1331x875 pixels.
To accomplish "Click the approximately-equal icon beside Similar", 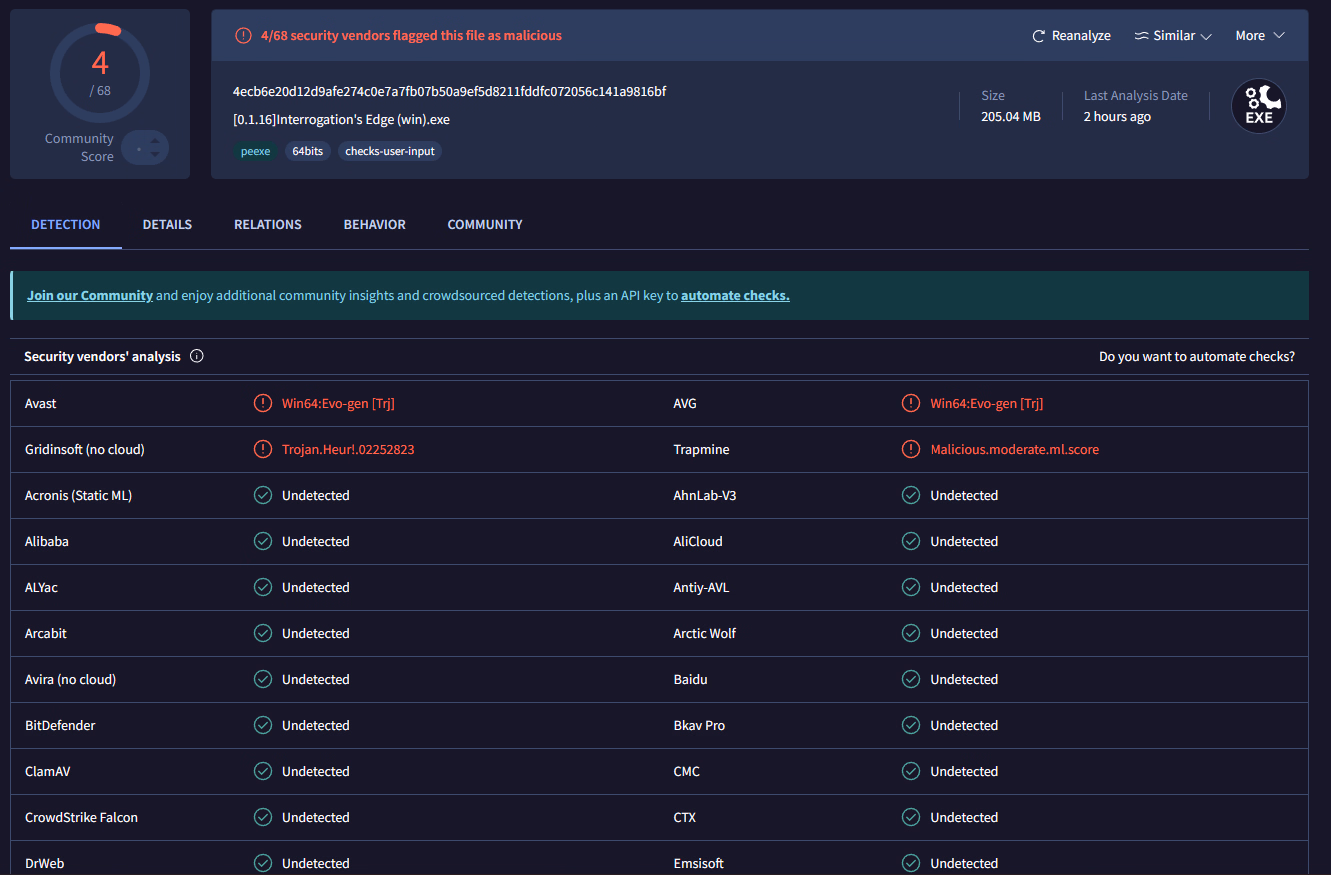I will tap(1141, 36).
